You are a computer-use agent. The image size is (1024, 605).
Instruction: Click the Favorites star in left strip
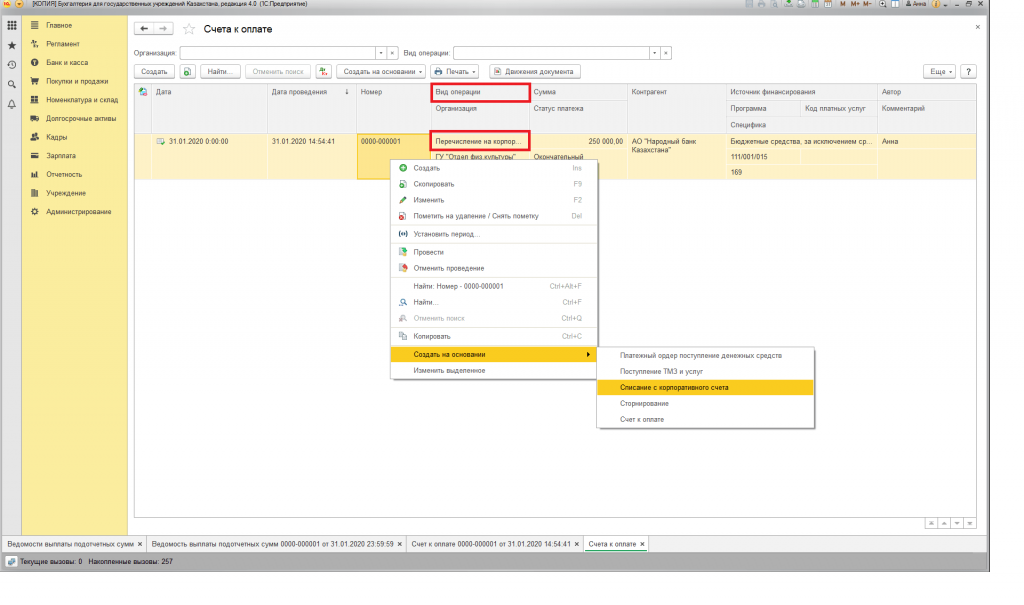pos(11,45)
